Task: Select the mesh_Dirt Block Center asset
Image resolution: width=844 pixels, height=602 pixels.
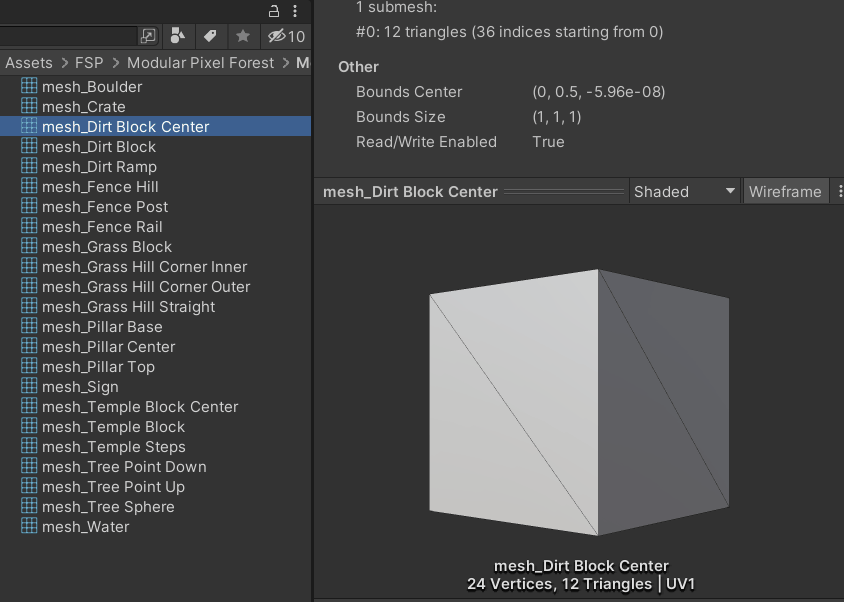Action: pos(156,127)
